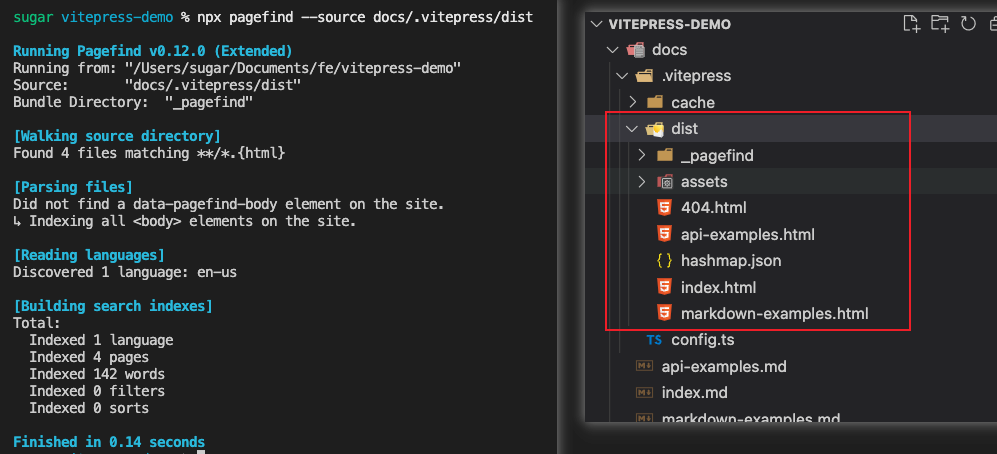
Task: Click the New Folder icon in explorer header
Action: coord(940,24)
